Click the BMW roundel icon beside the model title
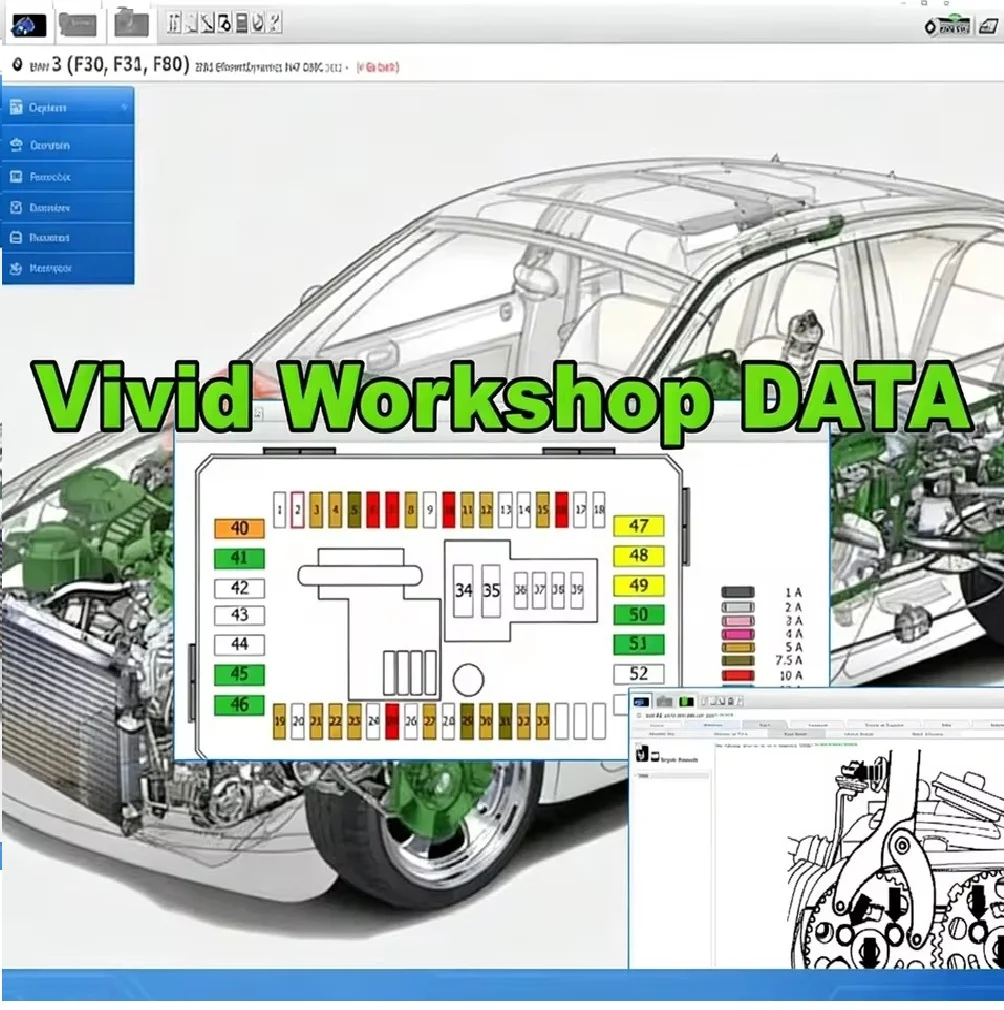Viewport: 1004px width, 1010px height. (18, 65)
